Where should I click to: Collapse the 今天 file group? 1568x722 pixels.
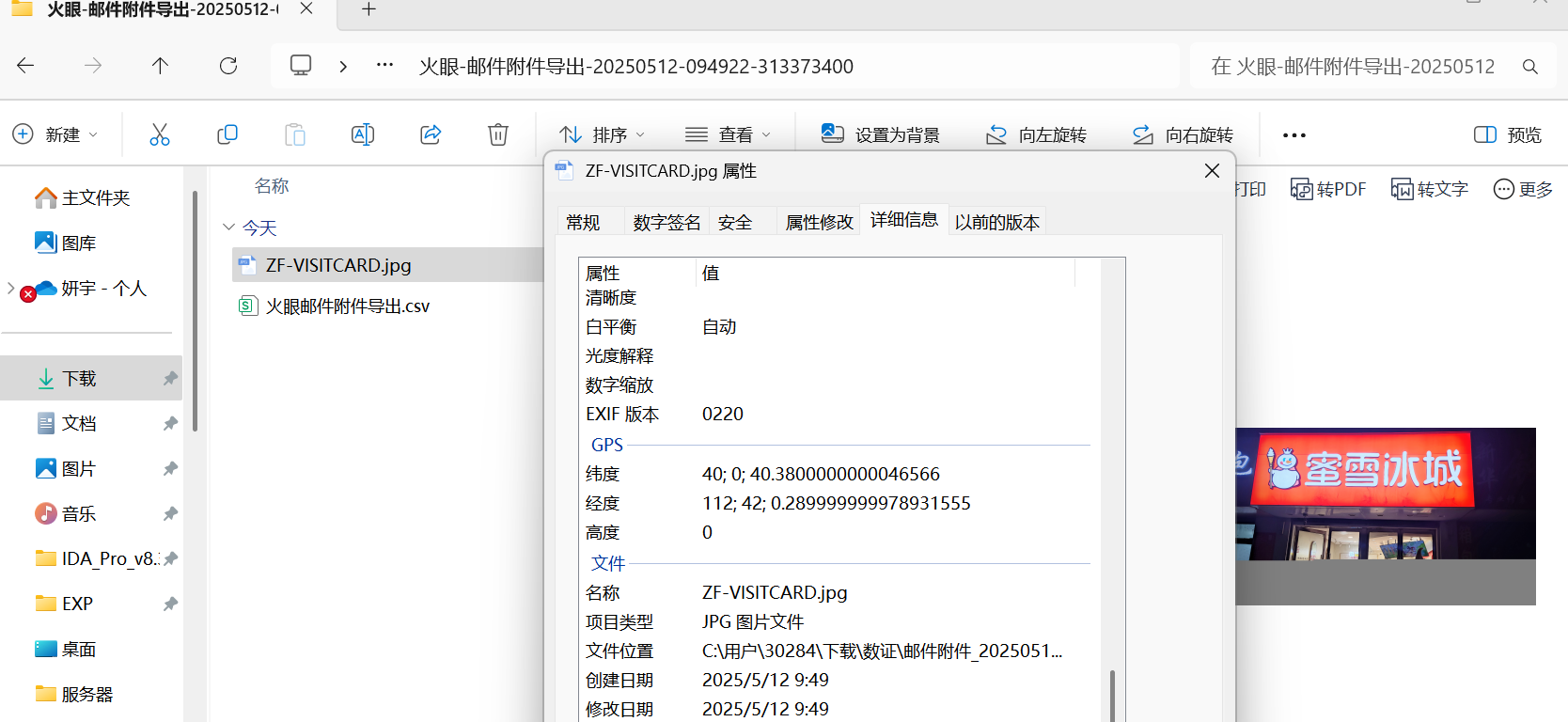228,228
